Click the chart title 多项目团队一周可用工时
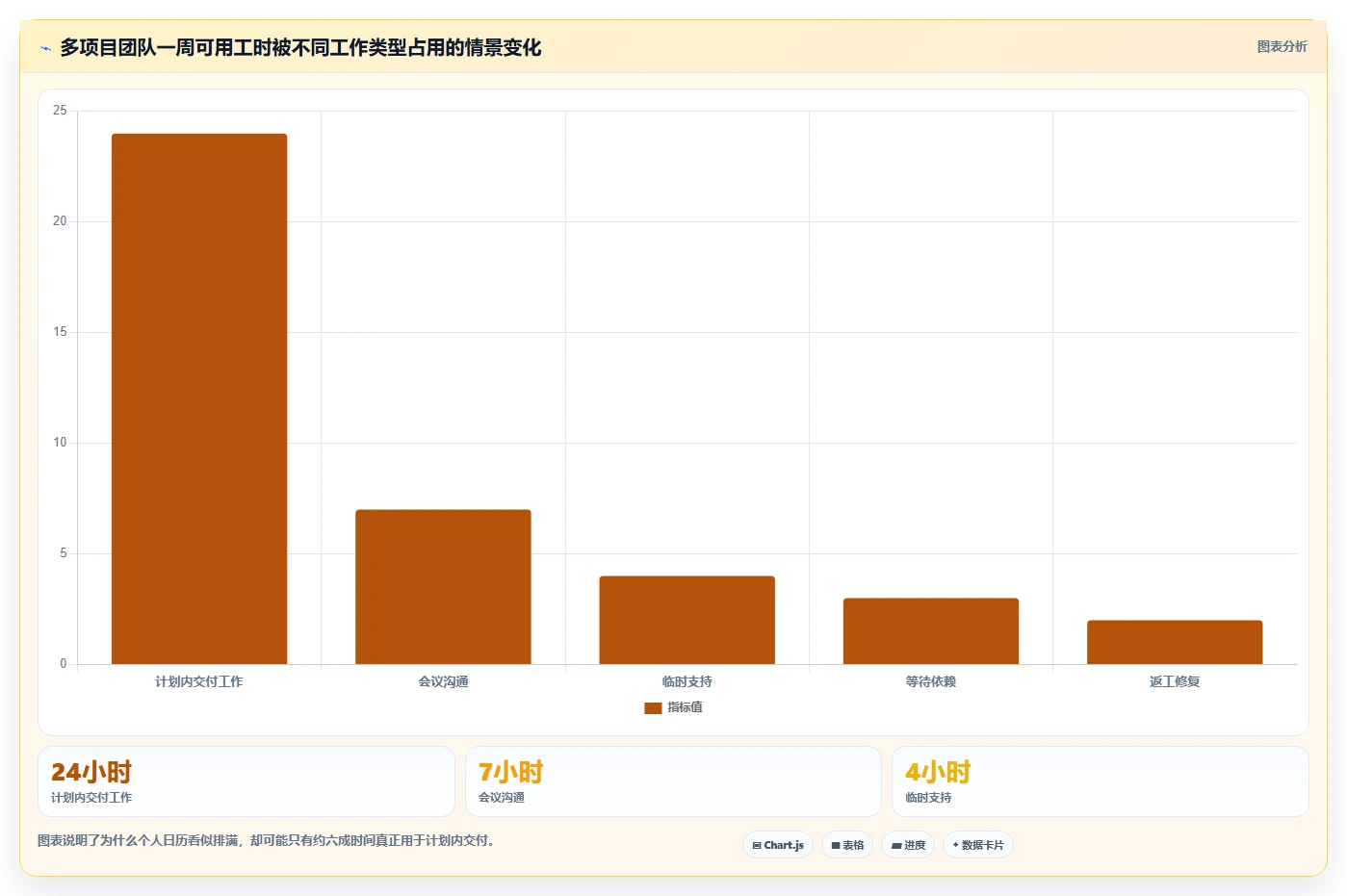 click(300, 48)
